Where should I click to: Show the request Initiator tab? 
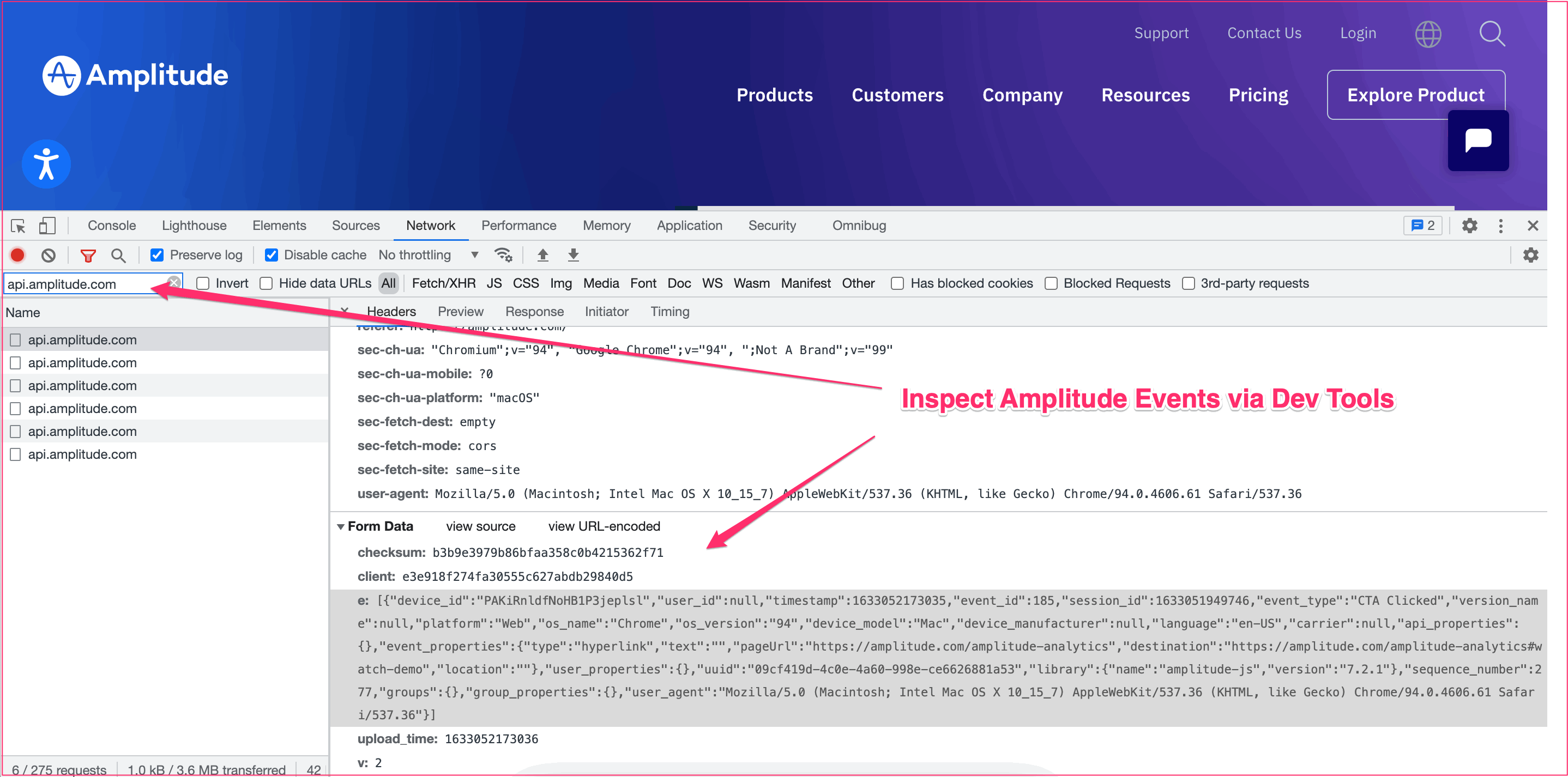coord(606,312)
